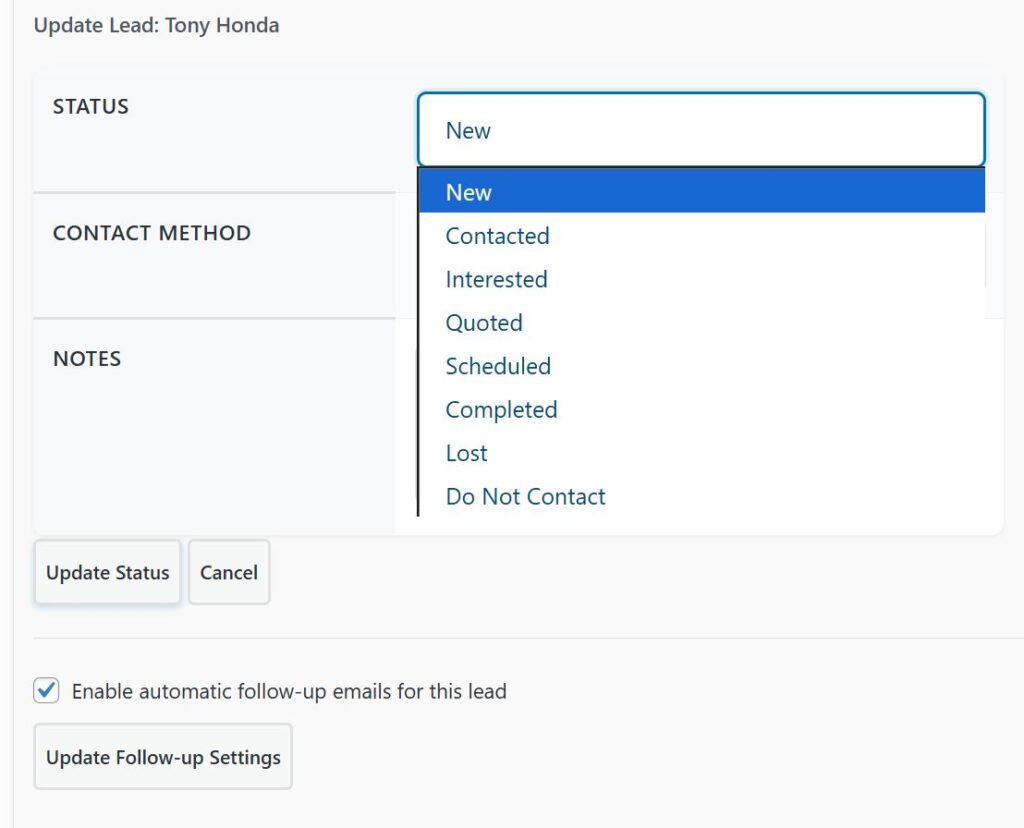Click the NOTES field label
This screenshot has width=1024, height=828.
pyautogui.click(x=87, y=359)
